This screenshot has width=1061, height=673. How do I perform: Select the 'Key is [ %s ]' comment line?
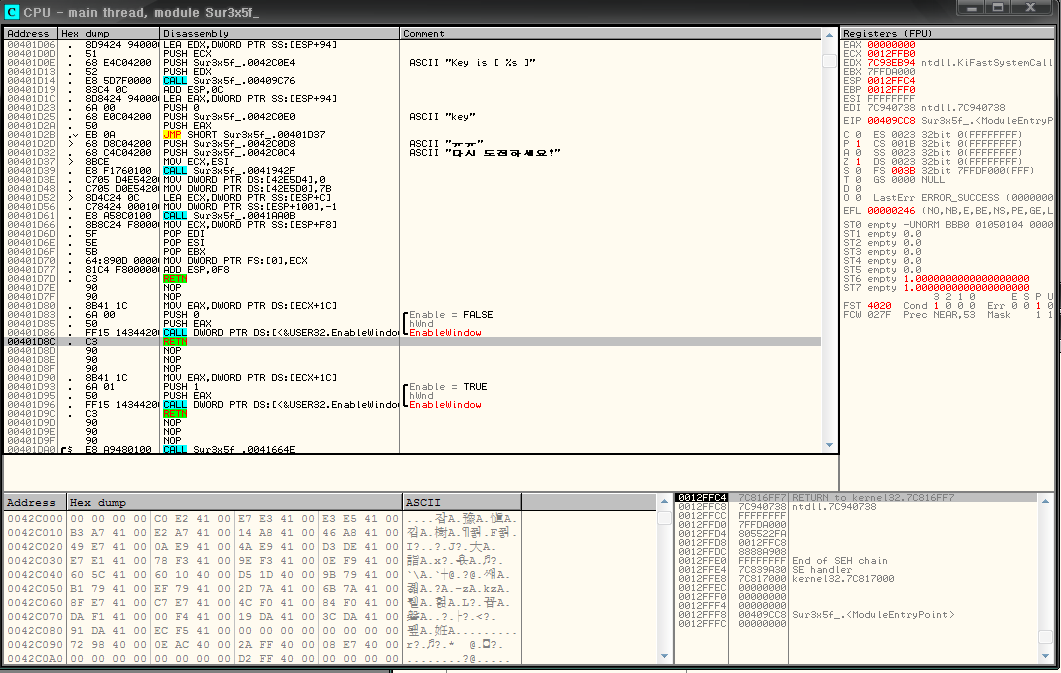tap(472, 63)
